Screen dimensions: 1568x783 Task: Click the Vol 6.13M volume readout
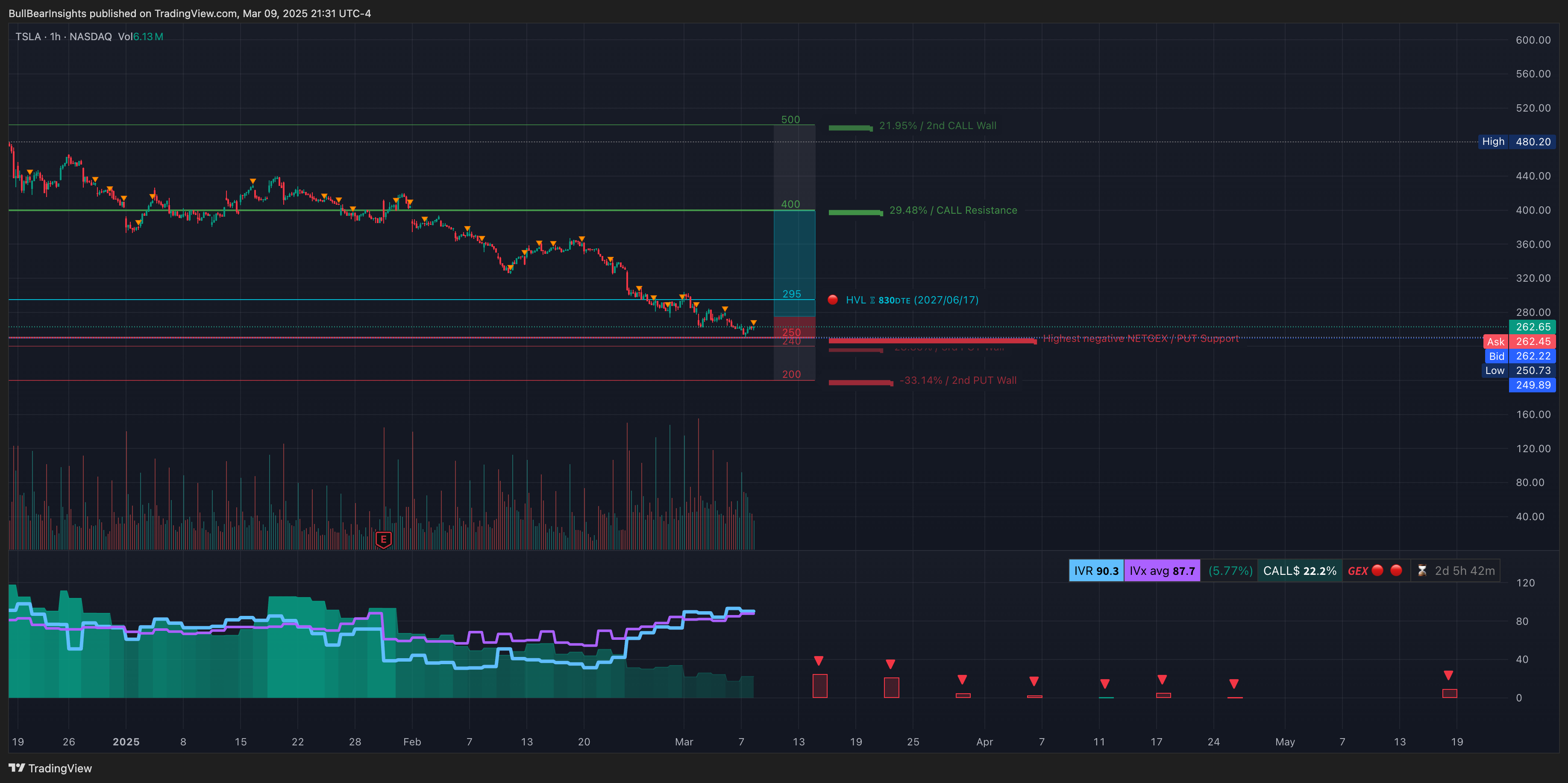click(141, 36)
